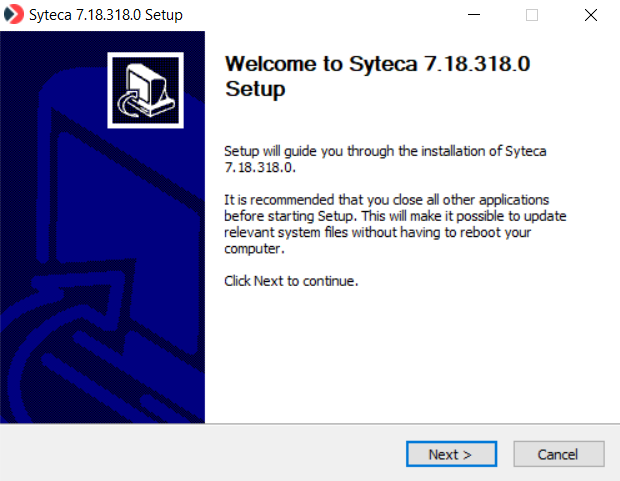Image resolution: width=620 pixels, height=481 pixels.
Task: Click empty white area below the text
Action: pyautogui.click(x=410, y=360)
